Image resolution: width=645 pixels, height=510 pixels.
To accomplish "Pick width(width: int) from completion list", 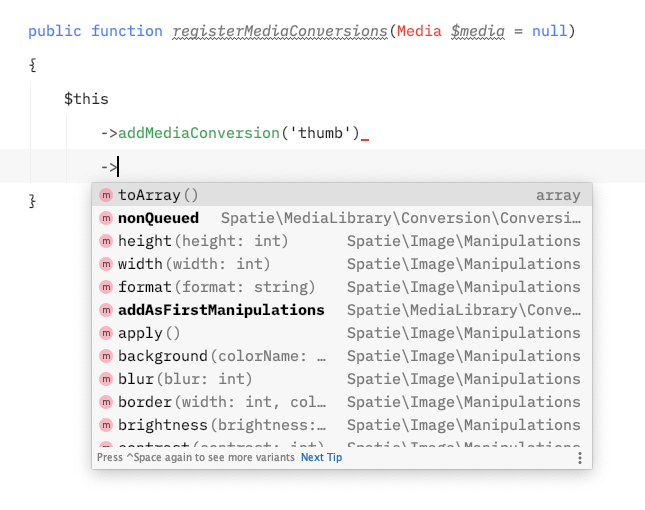I will (342, 264).
